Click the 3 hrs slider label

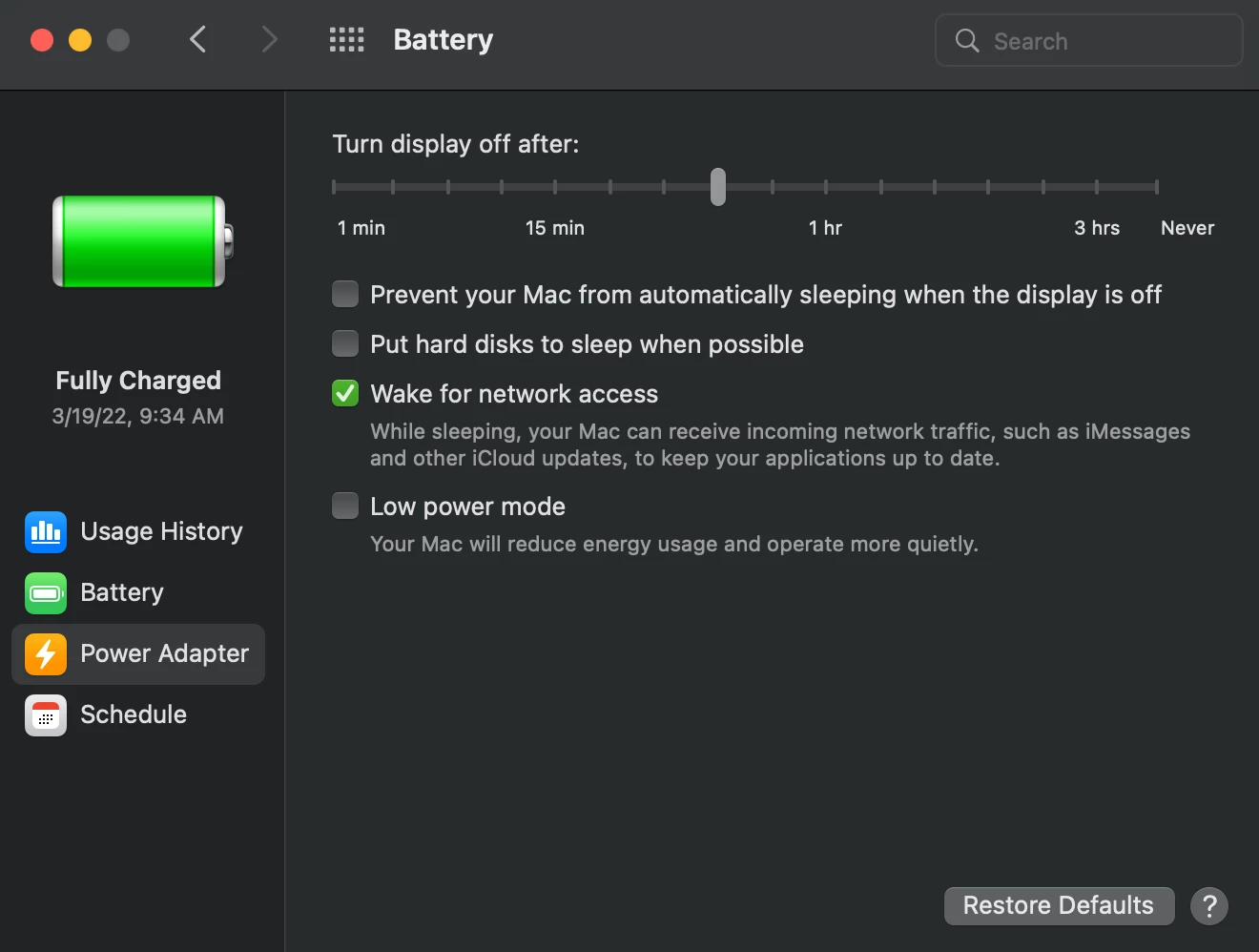(1097, 228)
